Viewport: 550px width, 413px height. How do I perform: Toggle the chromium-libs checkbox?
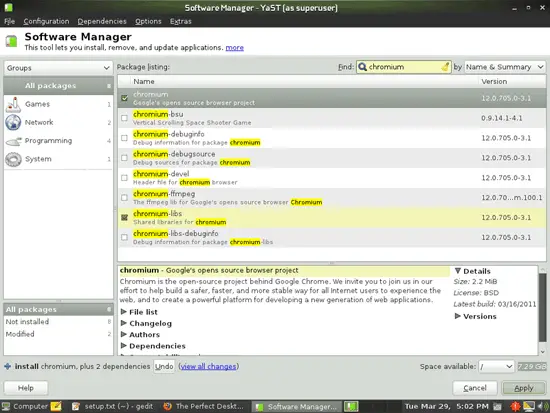pyautogui.click(x=124, y=218)
